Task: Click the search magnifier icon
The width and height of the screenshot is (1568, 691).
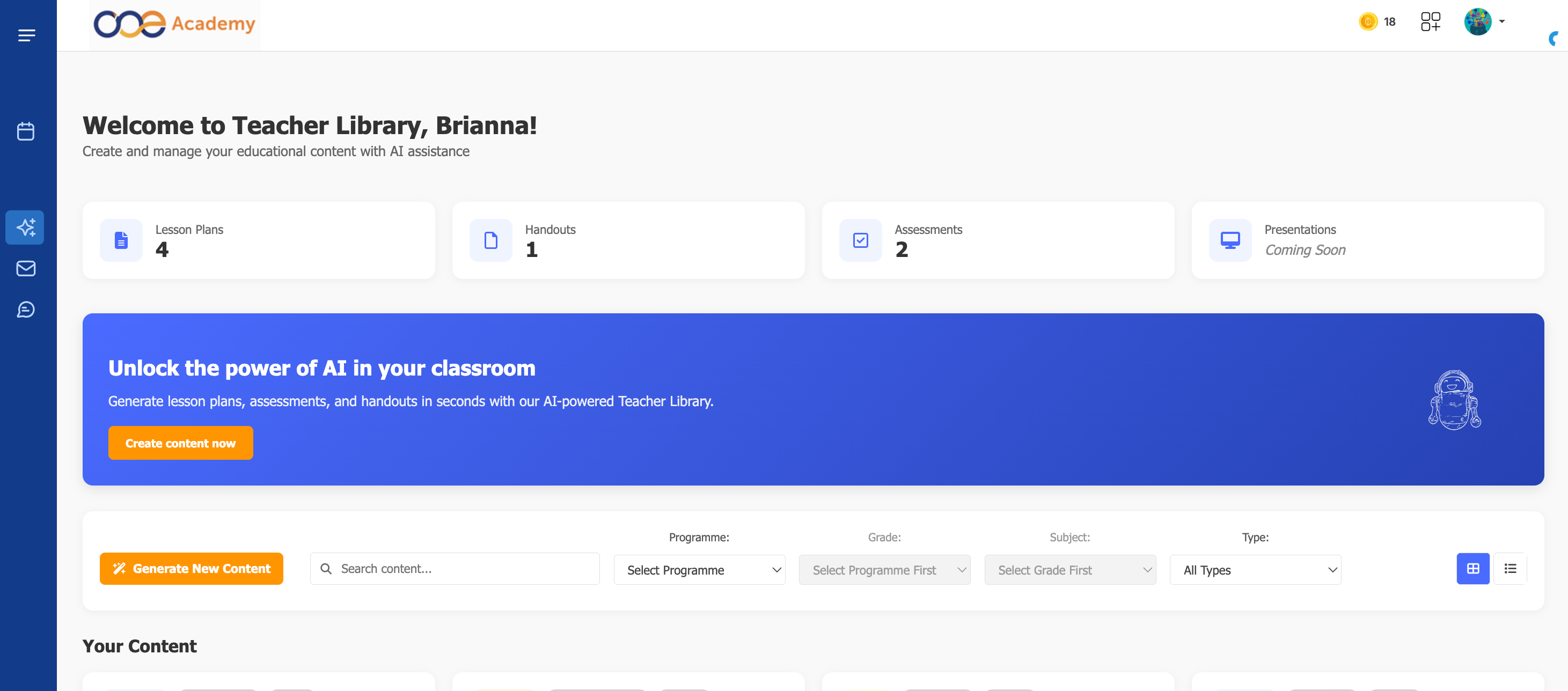Action: point(326,569)
